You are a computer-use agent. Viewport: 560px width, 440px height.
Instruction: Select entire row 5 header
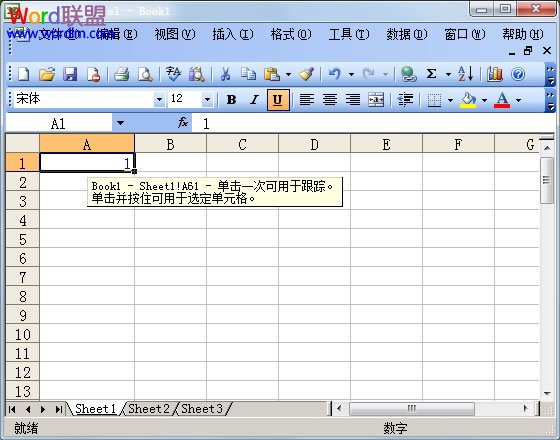click(x=22, y=239)
